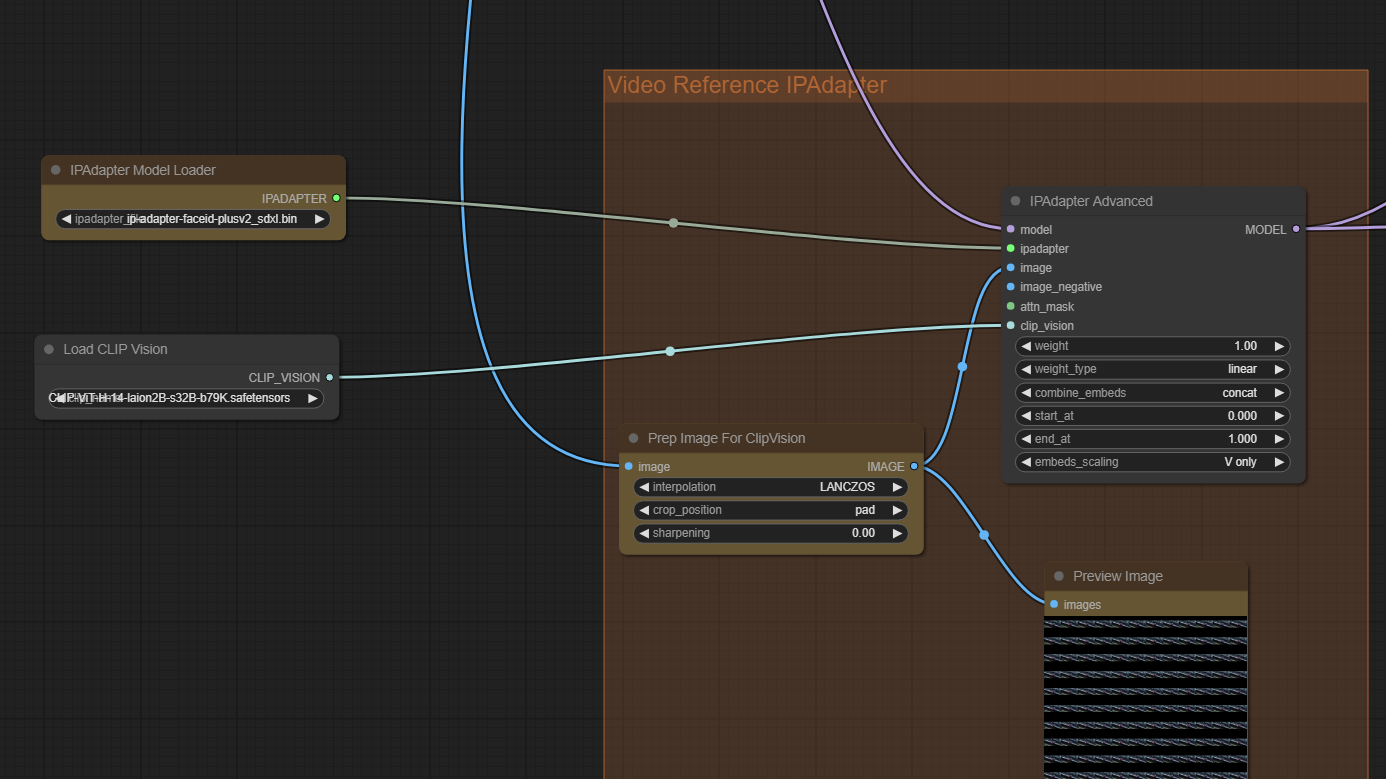The height and width of the screenshot is (779, 1386).
Task: Click the Preview Image images input port
Action: (x=1054, y=604)
